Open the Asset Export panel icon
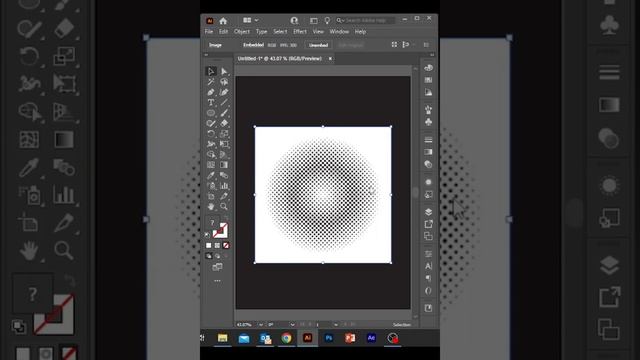The image size is (640, 360). (428, 224)
